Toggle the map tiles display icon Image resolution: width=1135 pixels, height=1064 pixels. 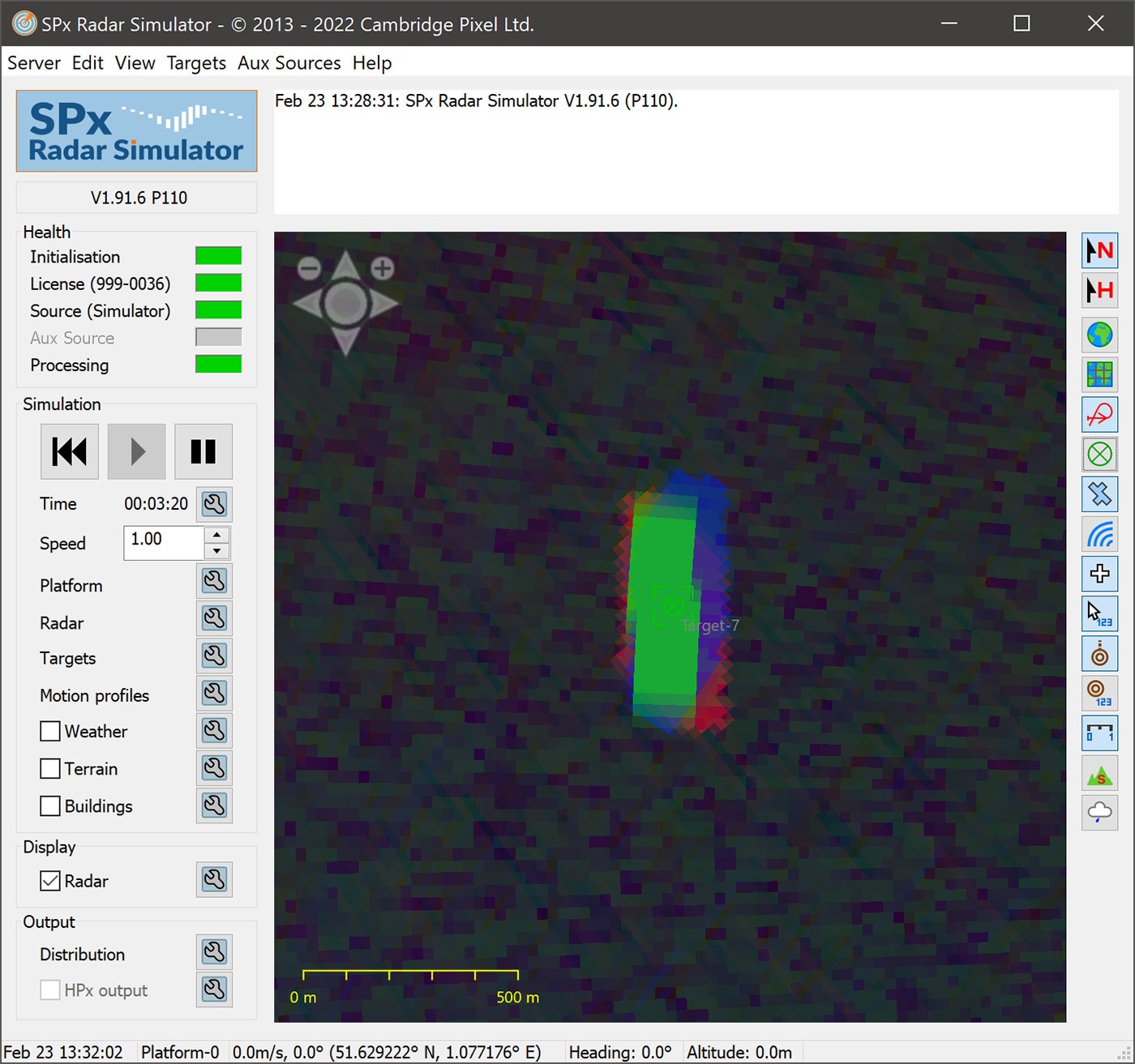tap(1099, 374)
